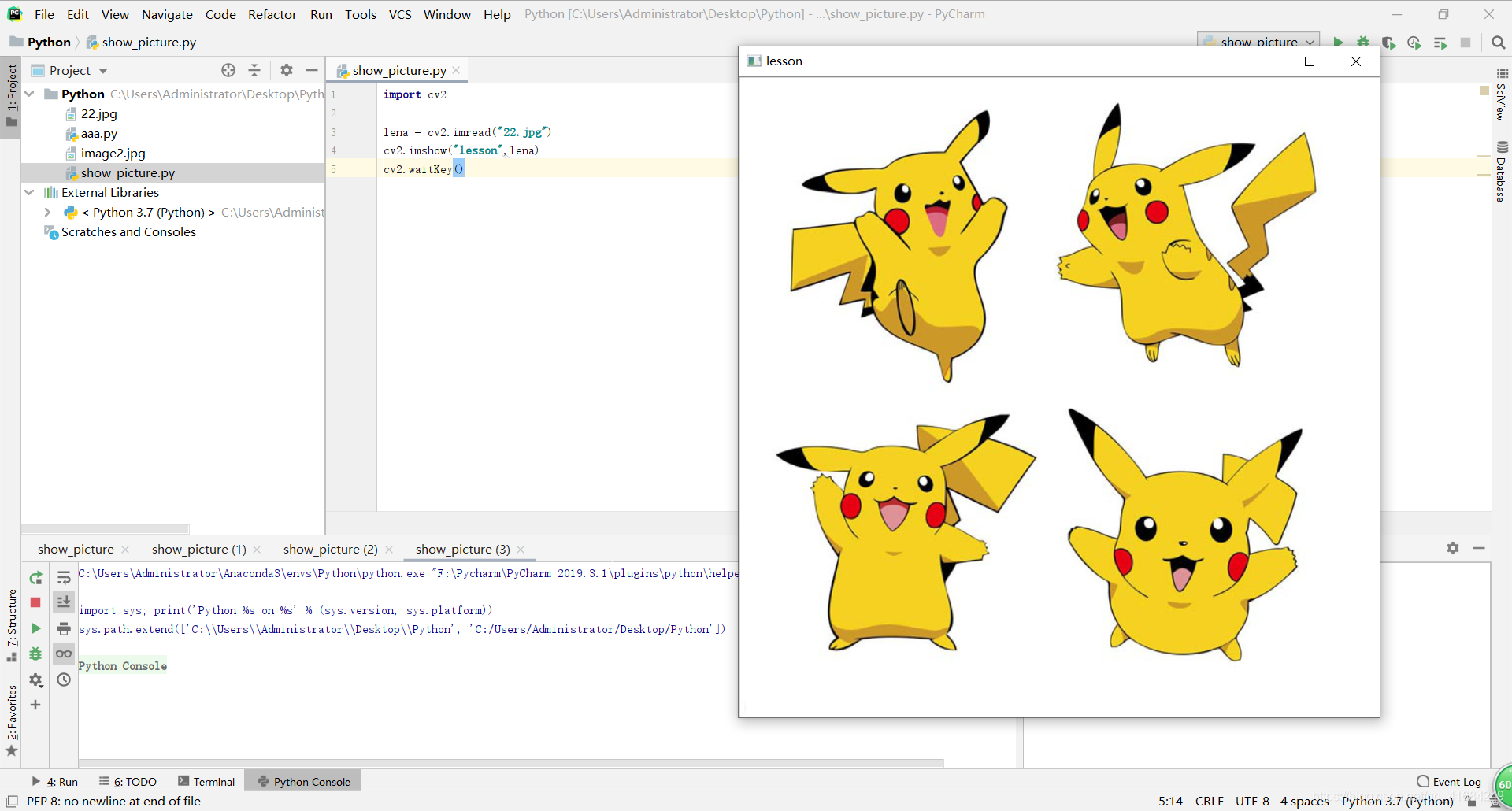1512x811 pixels.
Task: Open the run configuration dropdown show_picture
Action: pyautogui.click(x=1258, y=42)
